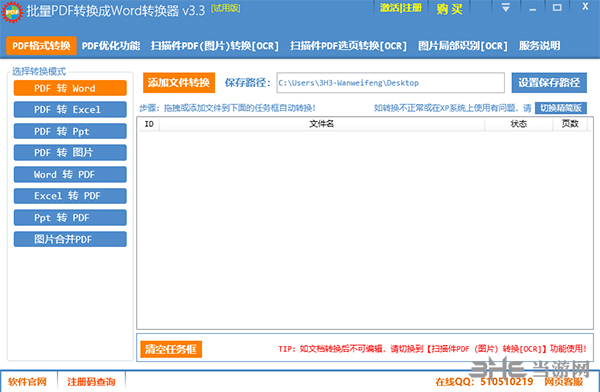The image size is (600, 392).
Task: Open 扫描件PDF(图片)转换[OCR] tab
Action: coord(214,46)
